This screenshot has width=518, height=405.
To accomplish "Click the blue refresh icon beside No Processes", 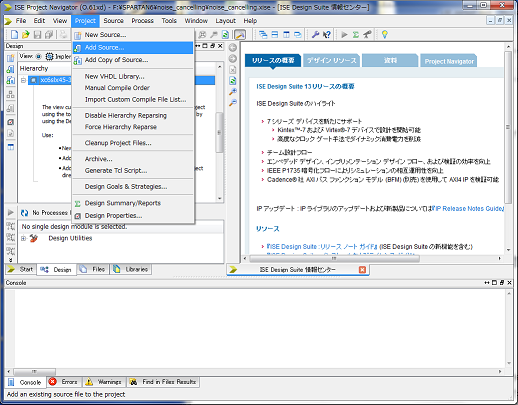I will pyautogui.click(x=24, y=213).
